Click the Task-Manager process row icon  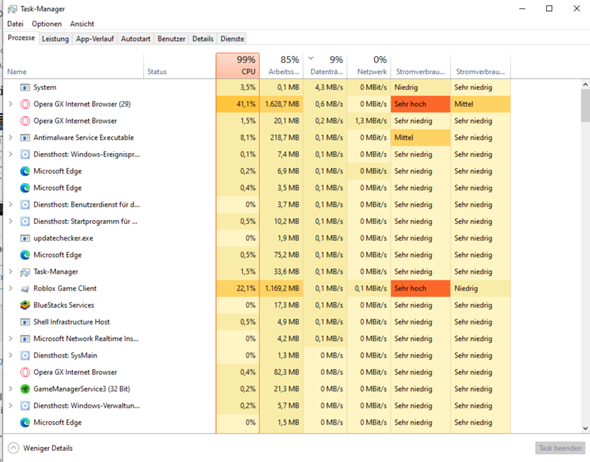[x=25, y=272]
